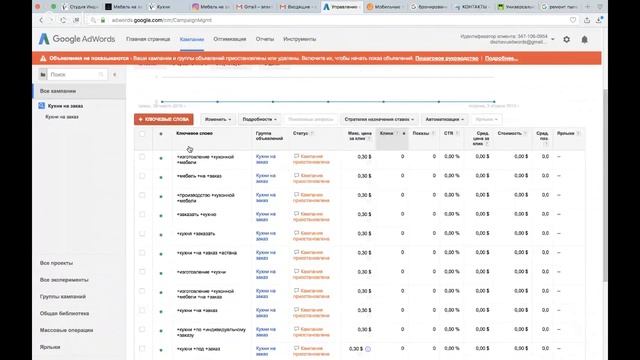Reload the page with the browser refresh icon
Screen dimensions: 640x360
pyautogui.click(x=63, y=20)
